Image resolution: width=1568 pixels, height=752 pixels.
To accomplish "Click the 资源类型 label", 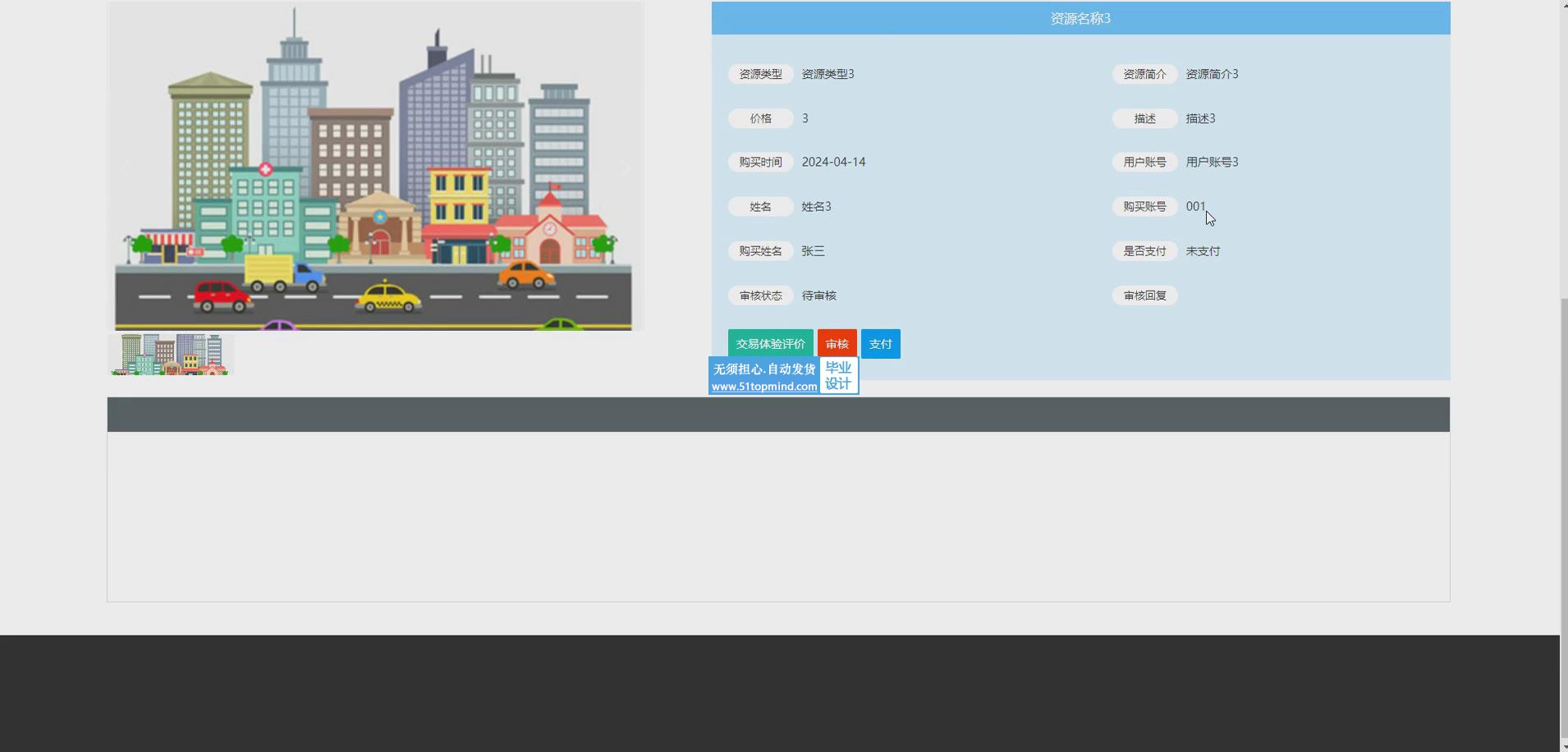I will [760, 74].
